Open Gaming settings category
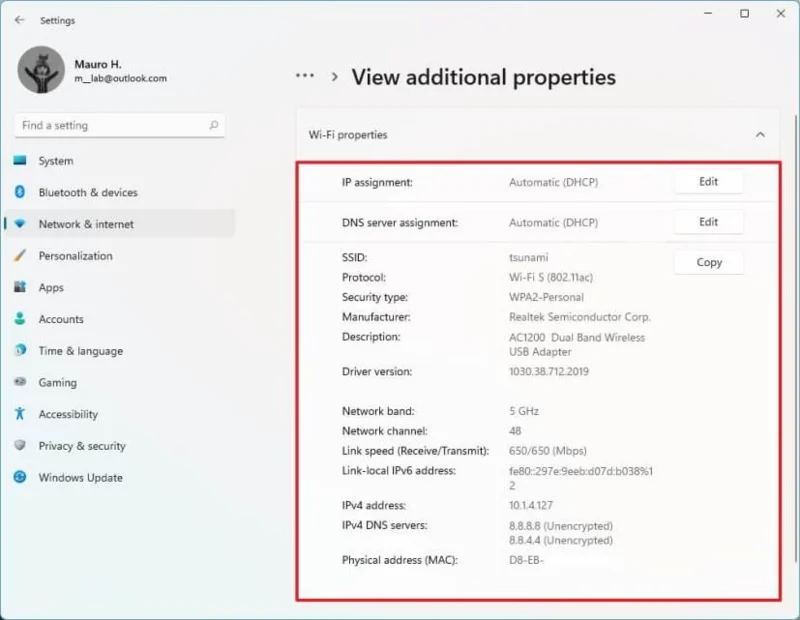 tap(120, 382)
